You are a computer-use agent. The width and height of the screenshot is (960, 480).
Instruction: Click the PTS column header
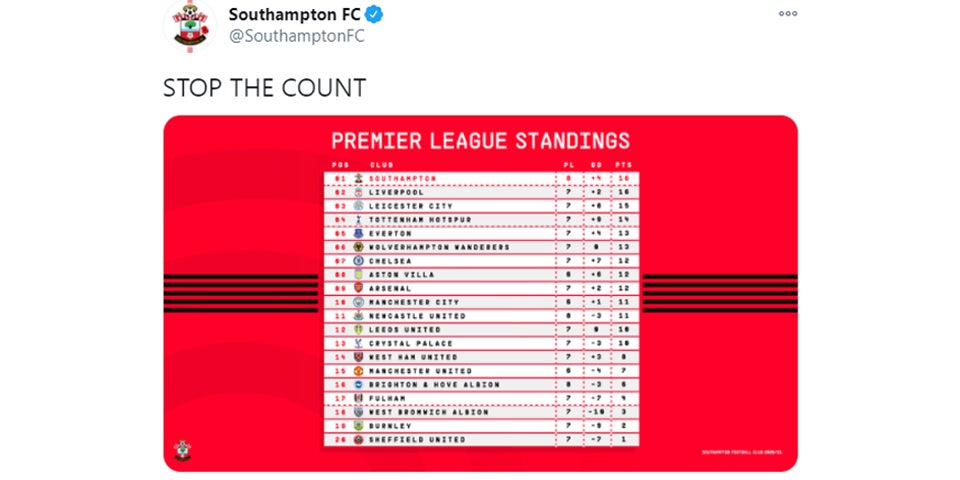[x=625, y=165]
